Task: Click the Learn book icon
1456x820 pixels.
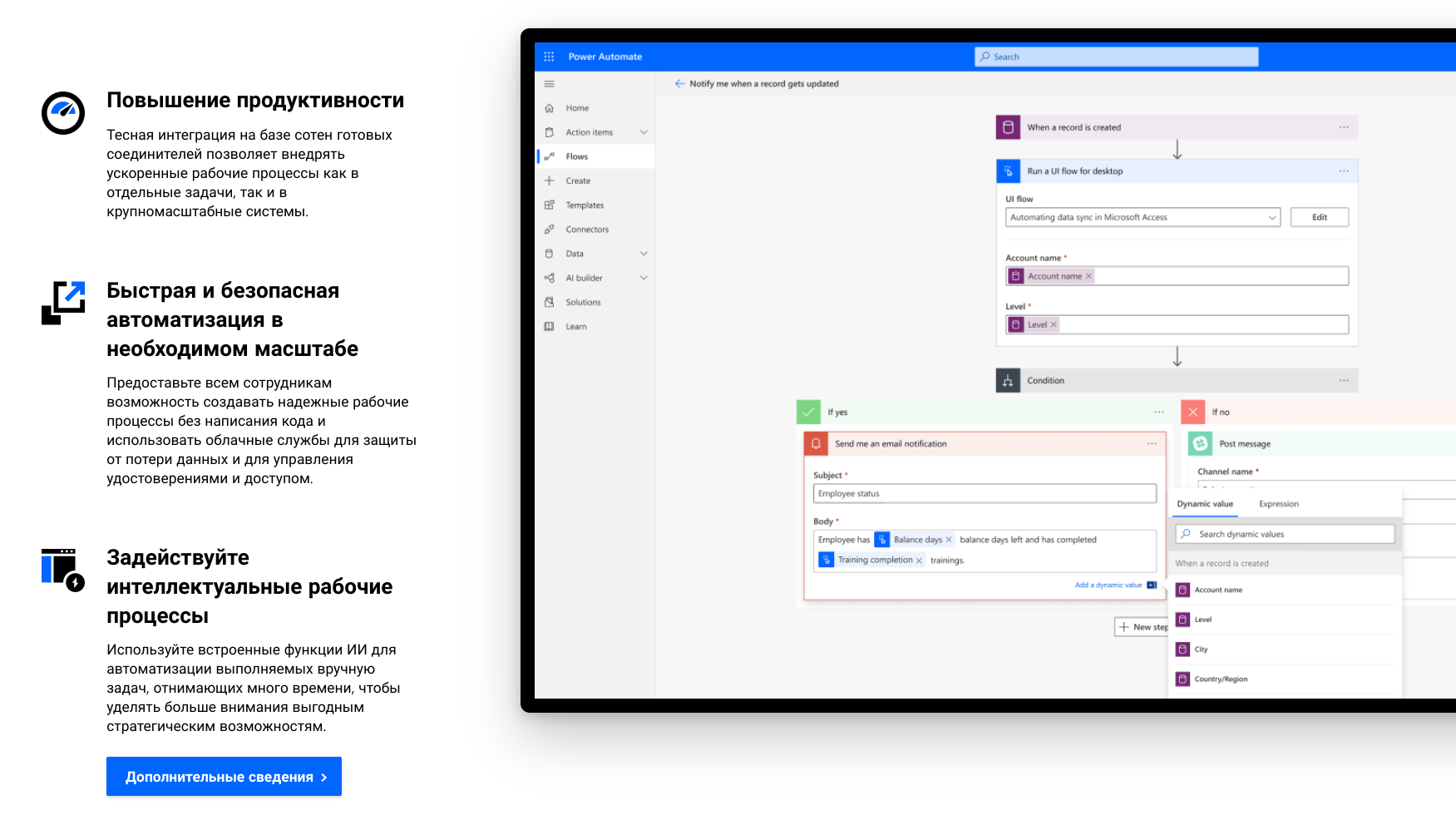Action: click(x=549, y=326)
